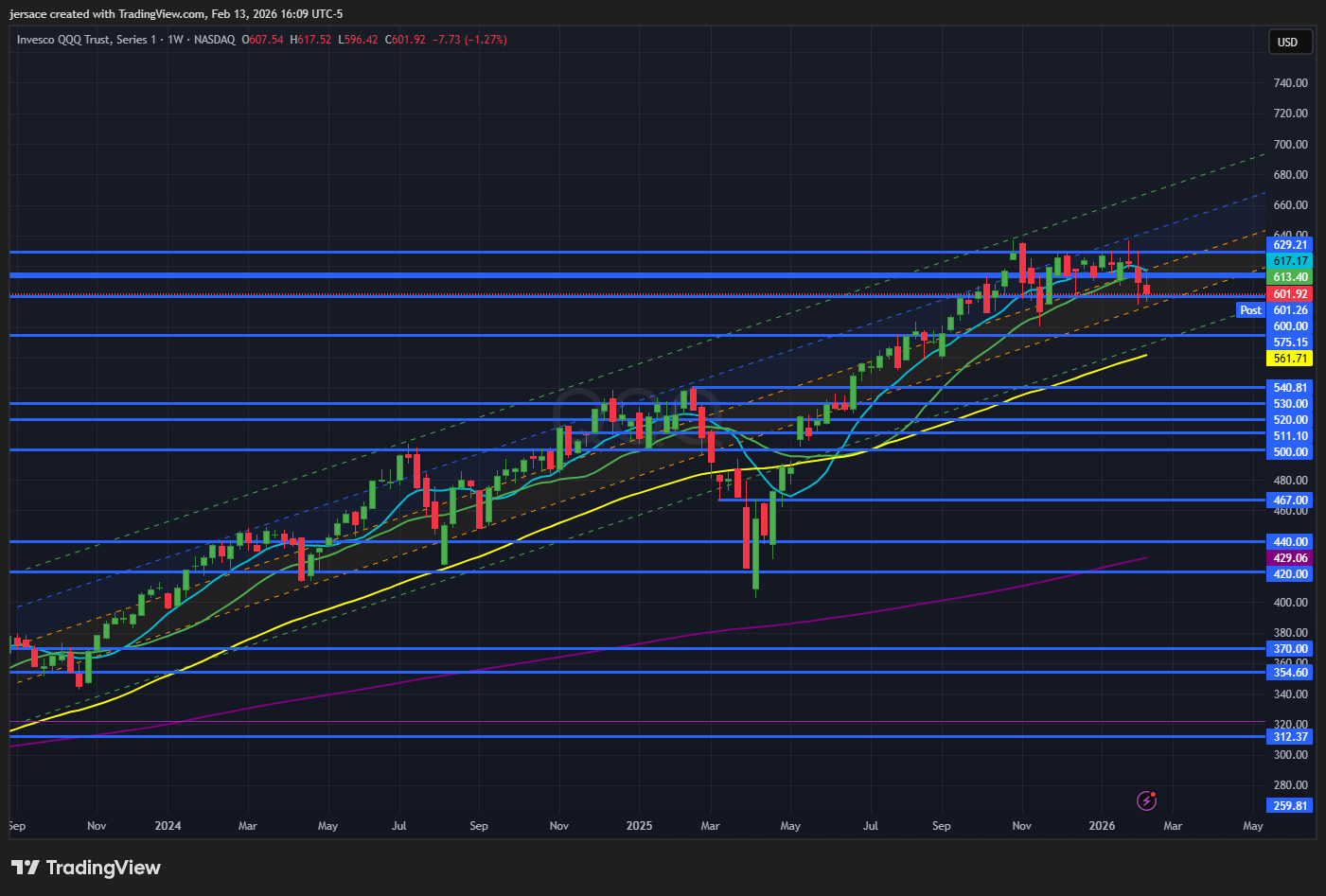The width and height of the screenshot is (1326, 896).
Task: Click the 2025 time axis label
Action: coord(639,826)
